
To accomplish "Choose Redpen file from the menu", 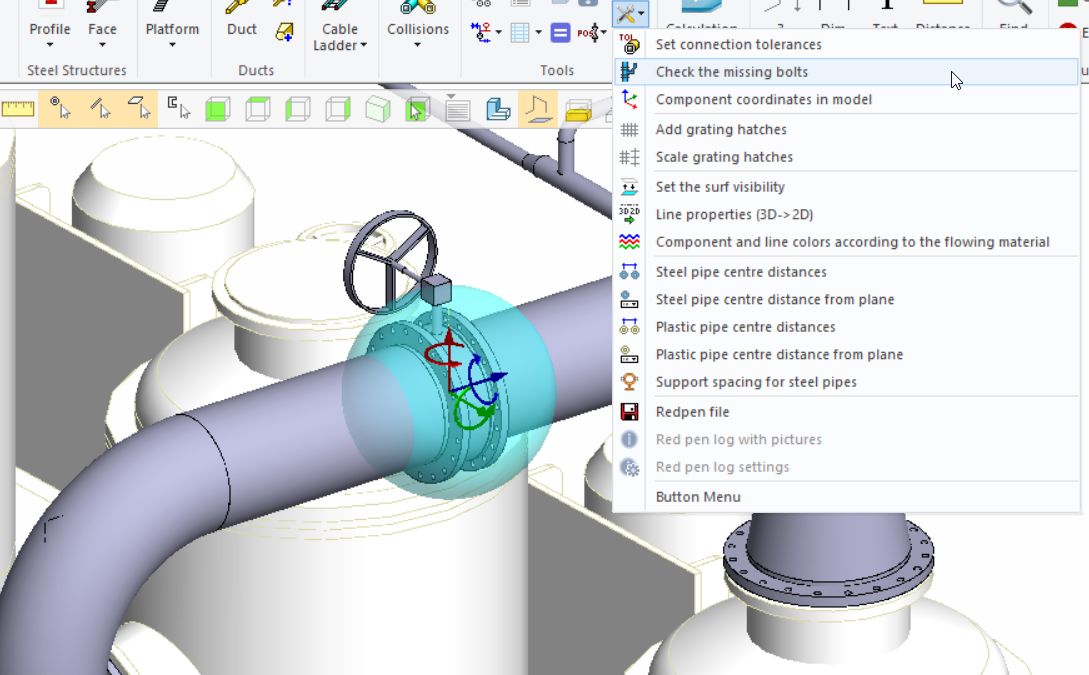I will (692, 412).
